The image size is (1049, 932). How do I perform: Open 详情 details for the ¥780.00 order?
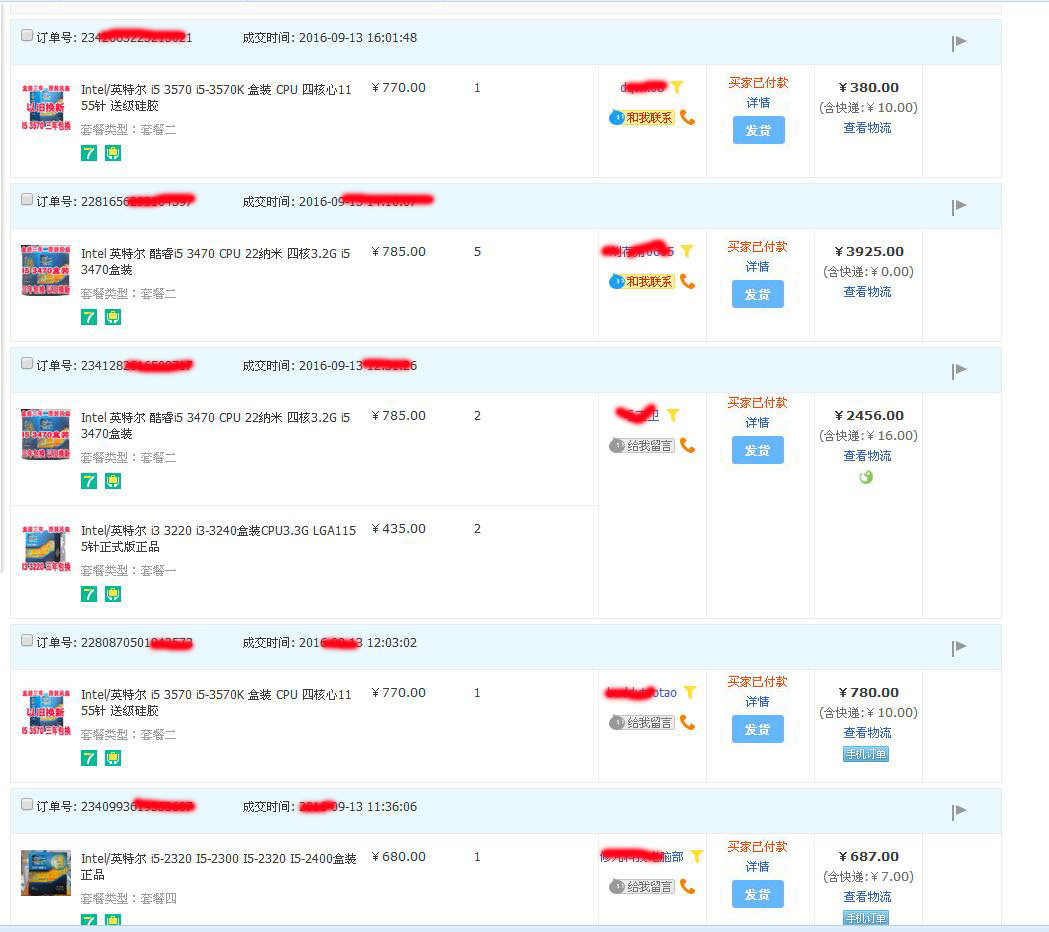tap(758, 701)
